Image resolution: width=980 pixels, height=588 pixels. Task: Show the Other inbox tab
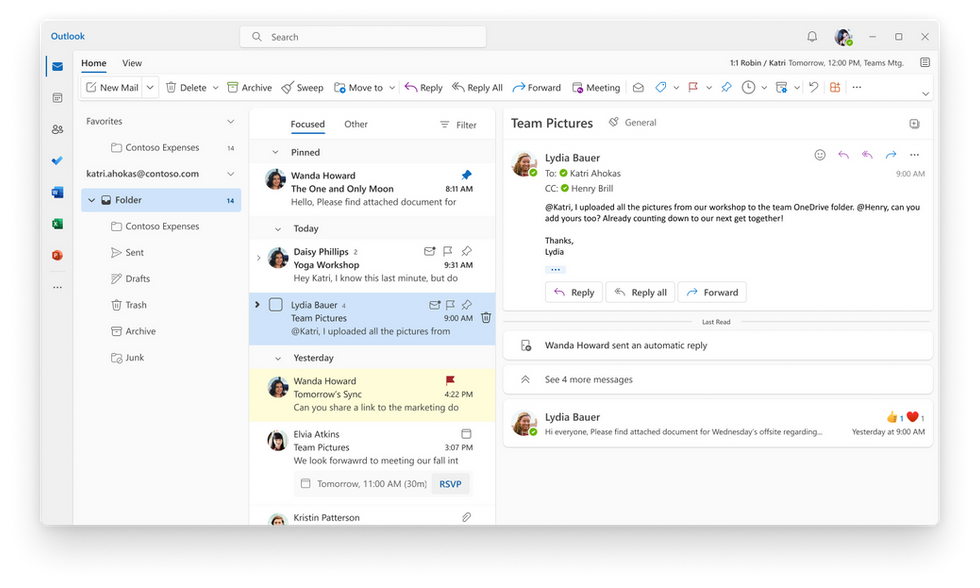click(x=356, y=124)
